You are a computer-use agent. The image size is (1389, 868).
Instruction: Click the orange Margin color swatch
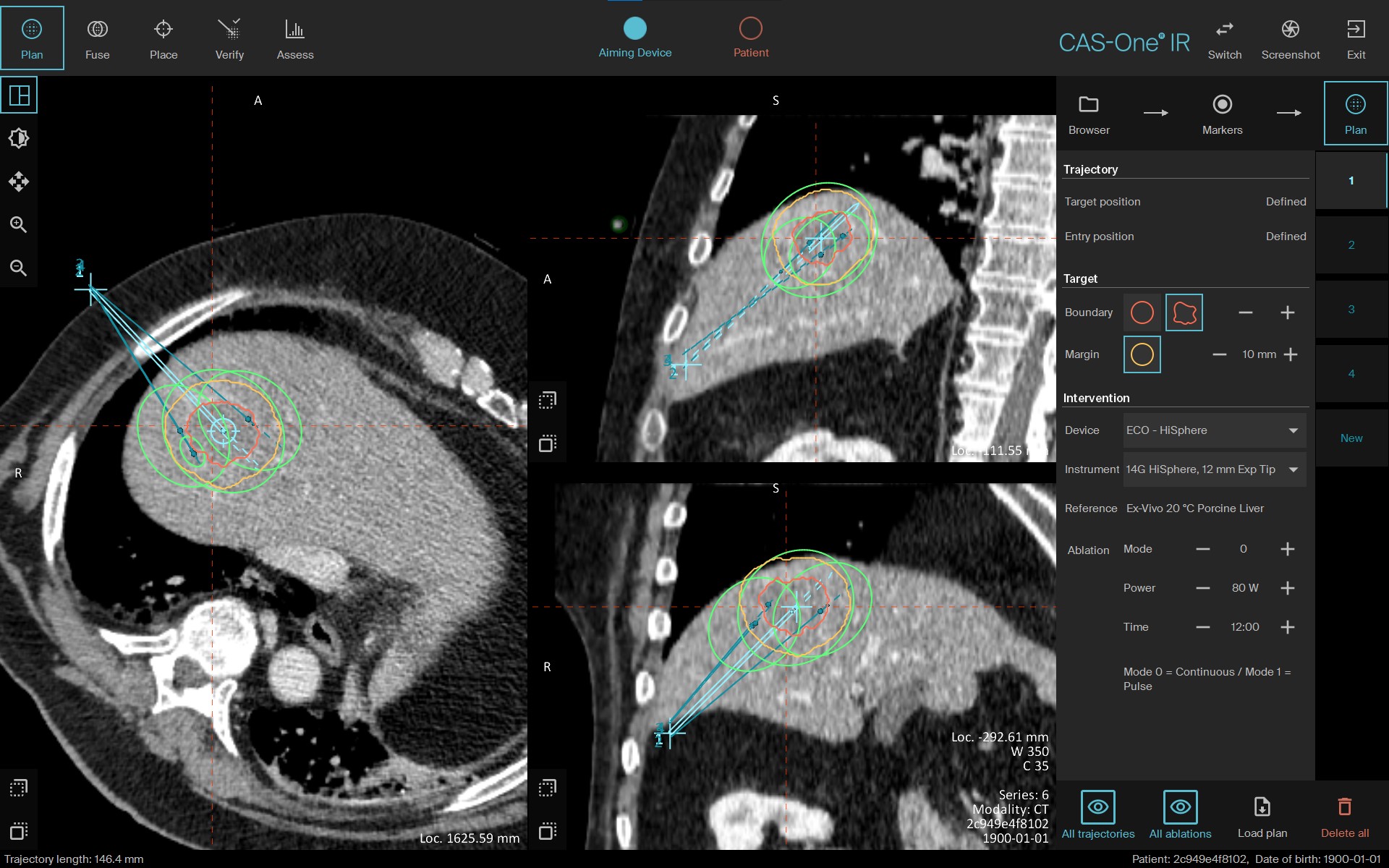[1142, 354]
